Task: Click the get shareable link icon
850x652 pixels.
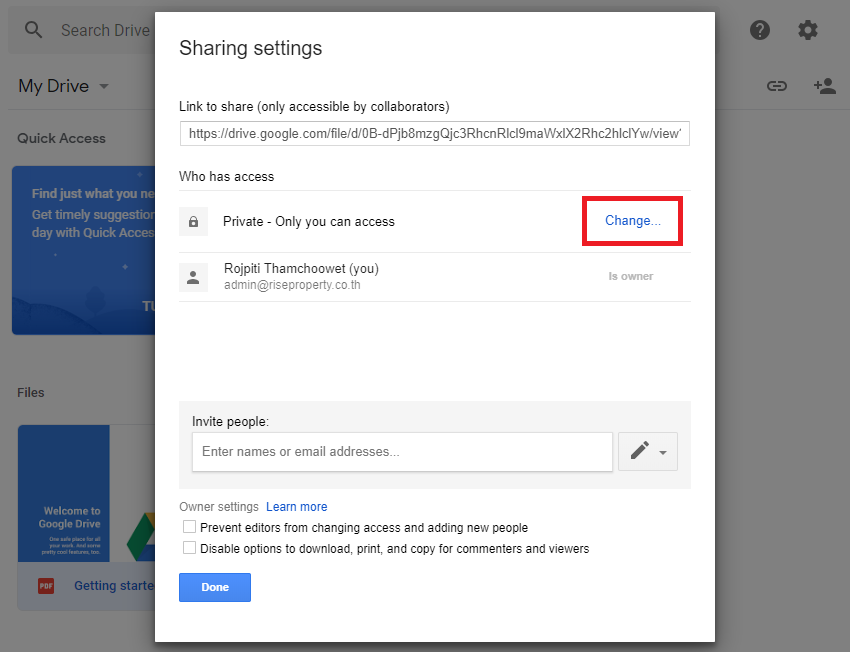Action: coord(777,86)
